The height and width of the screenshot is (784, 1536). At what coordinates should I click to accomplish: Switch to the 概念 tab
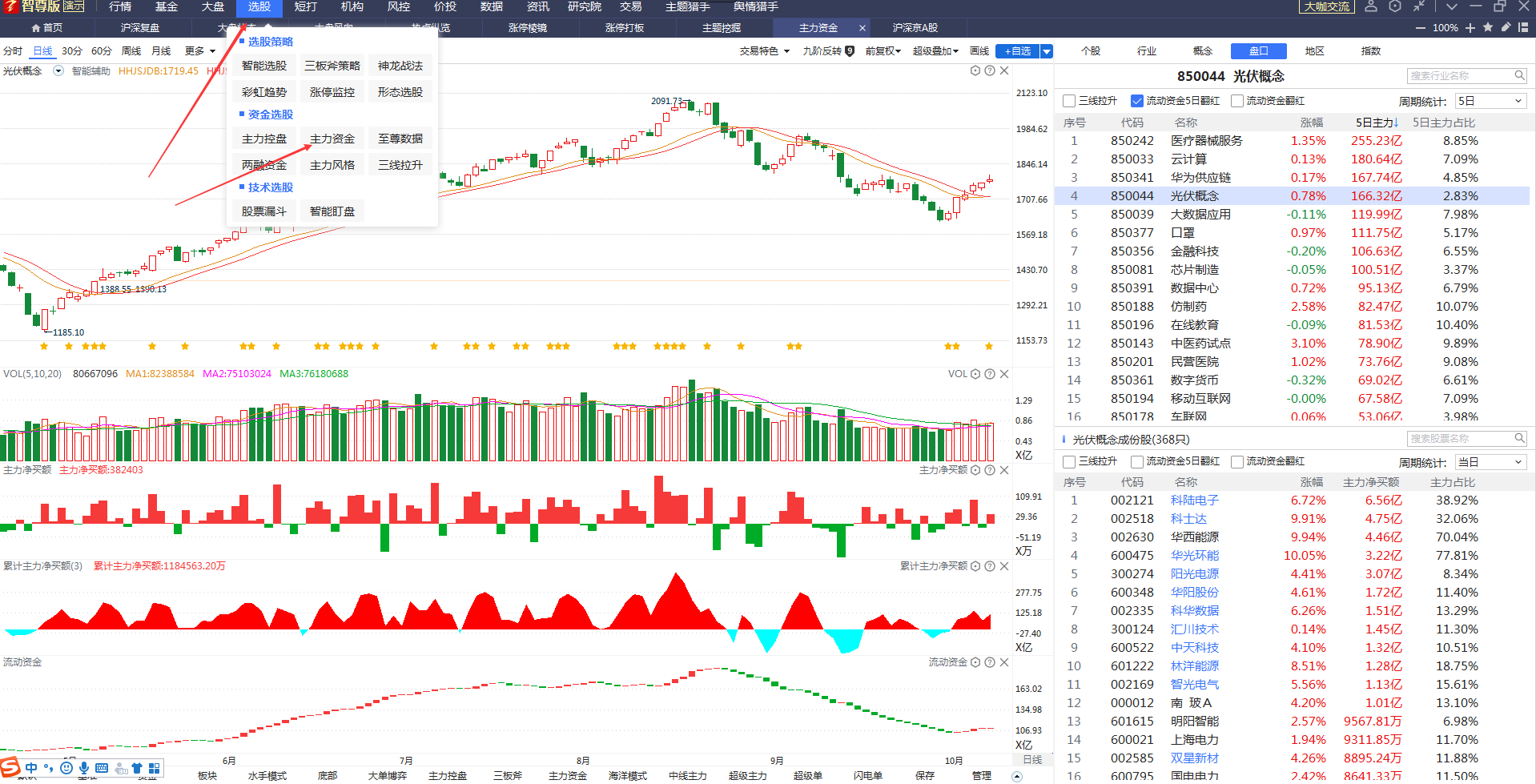click(x=1203, y=51)
